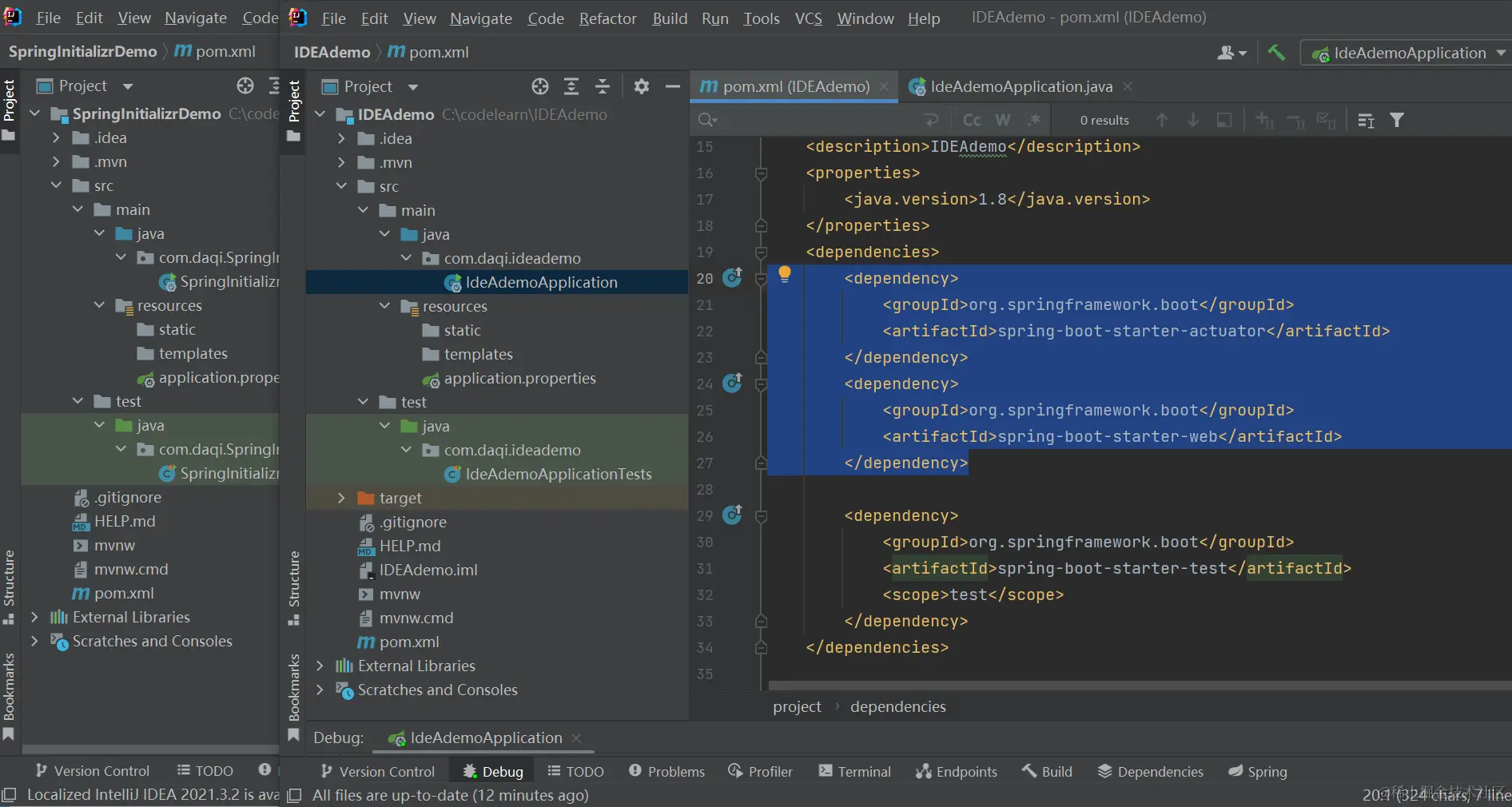Open the Problems tool window
Viewport: 1512px width, 807px height.
tap(666, 771)
